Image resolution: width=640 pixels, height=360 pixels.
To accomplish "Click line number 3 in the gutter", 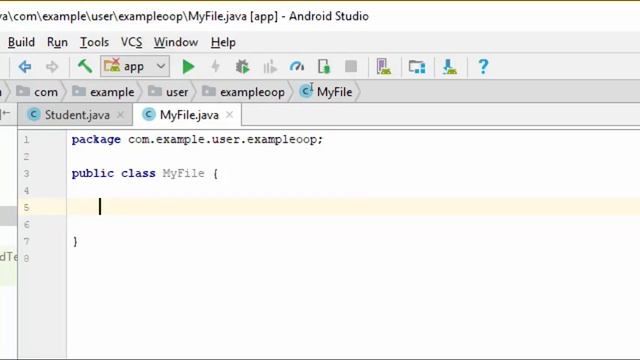I will pos(27,173).
